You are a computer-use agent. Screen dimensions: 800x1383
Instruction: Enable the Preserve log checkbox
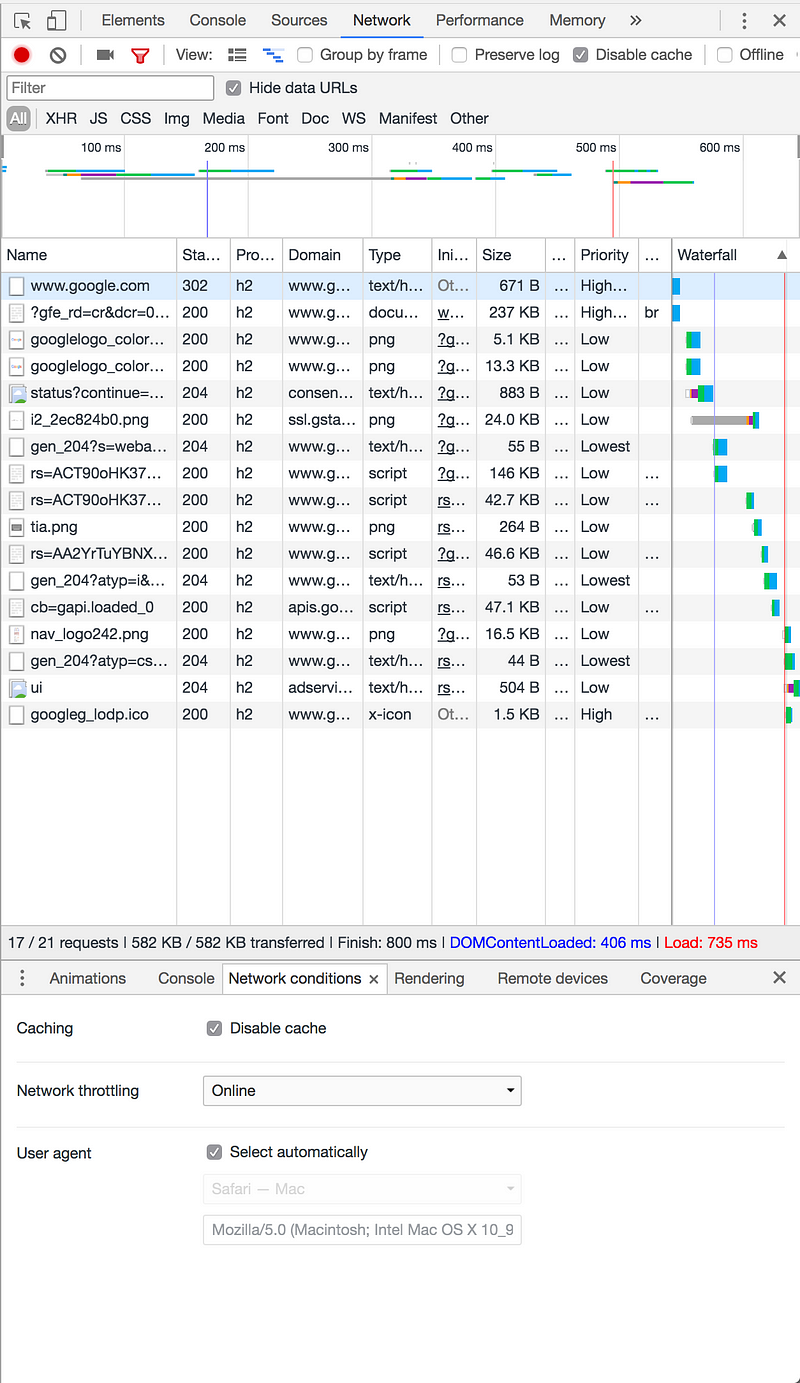tap(459, 55)
